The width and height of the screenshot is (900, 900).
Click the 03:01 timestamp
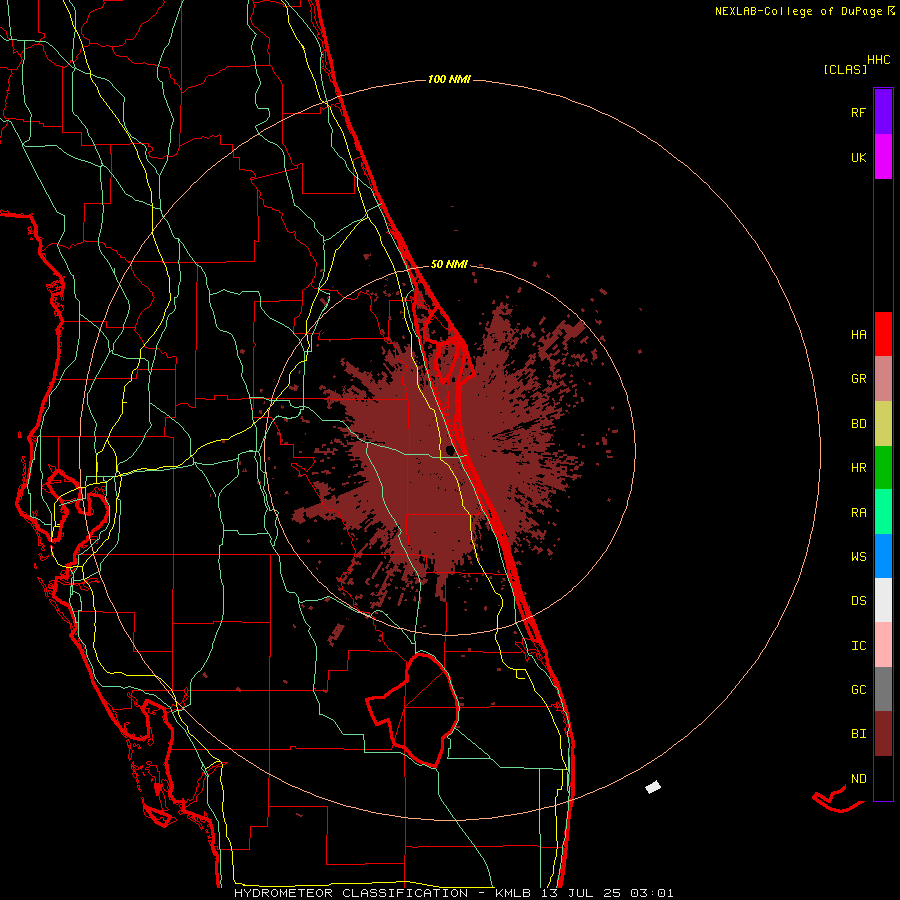tap(651, 893)
